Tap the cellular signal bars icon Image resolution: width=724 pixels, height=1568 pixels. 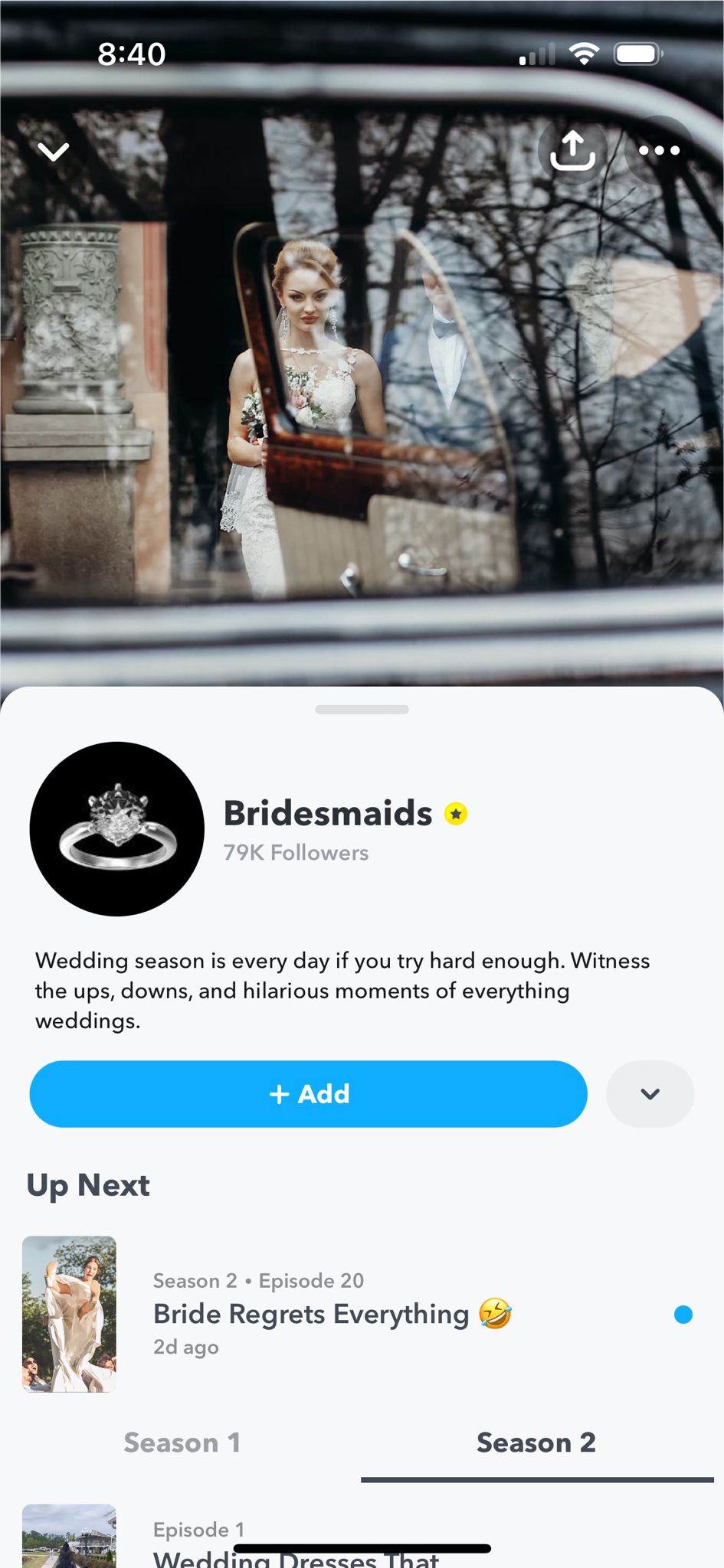tap(537, 54)
